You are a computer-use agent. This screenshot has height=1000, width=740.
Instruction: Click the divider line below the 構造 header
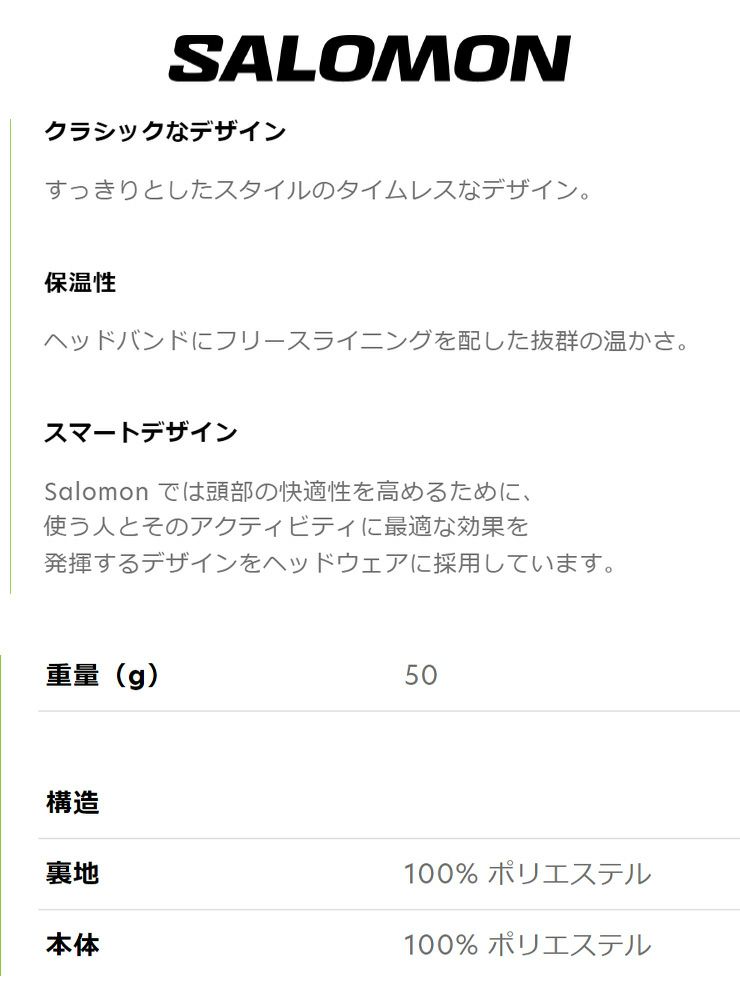pyautogui.click(x=389, y=838)
